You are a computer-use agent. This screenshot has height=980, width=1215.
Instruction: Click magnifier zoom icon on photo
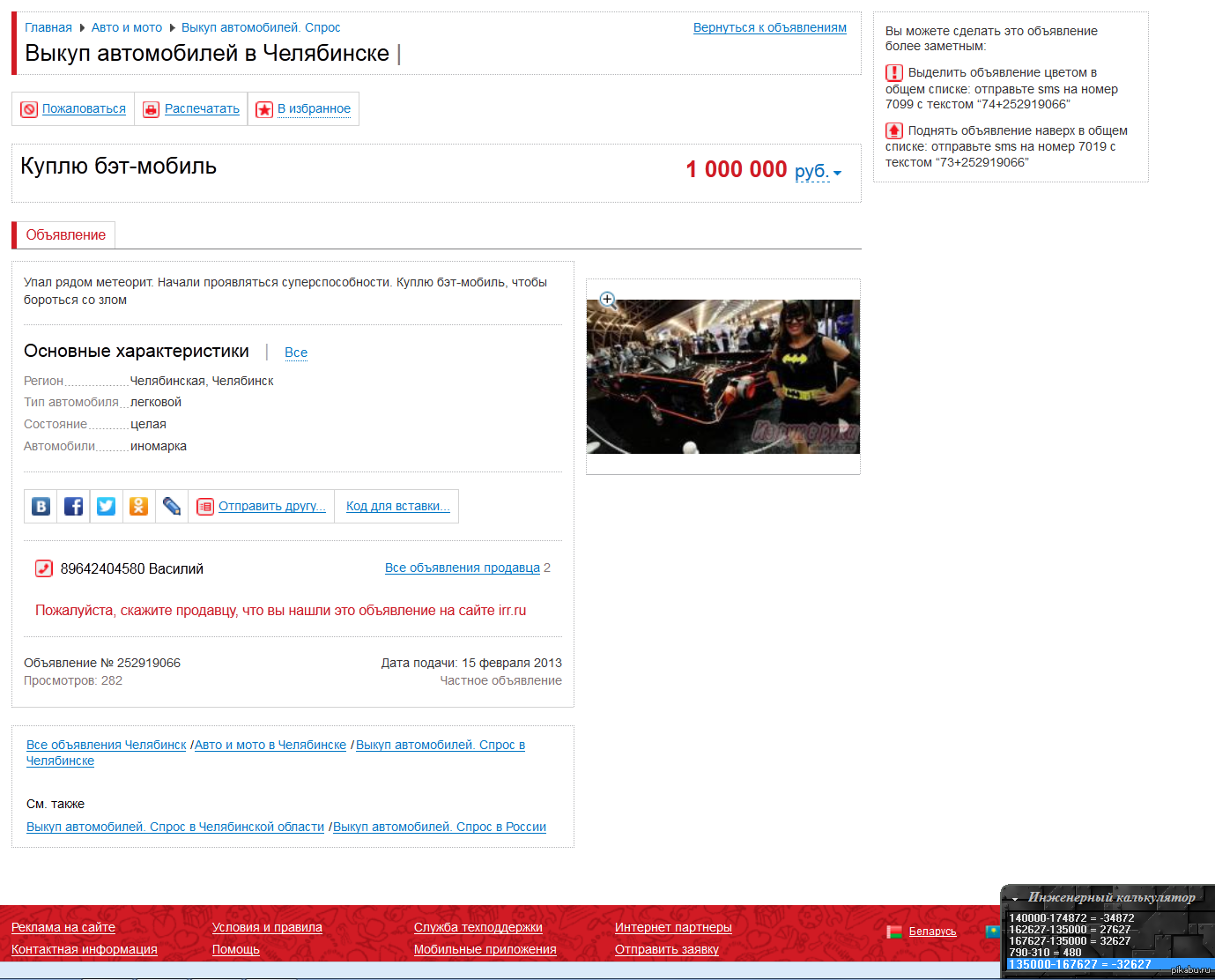click(x=607, y=300)
